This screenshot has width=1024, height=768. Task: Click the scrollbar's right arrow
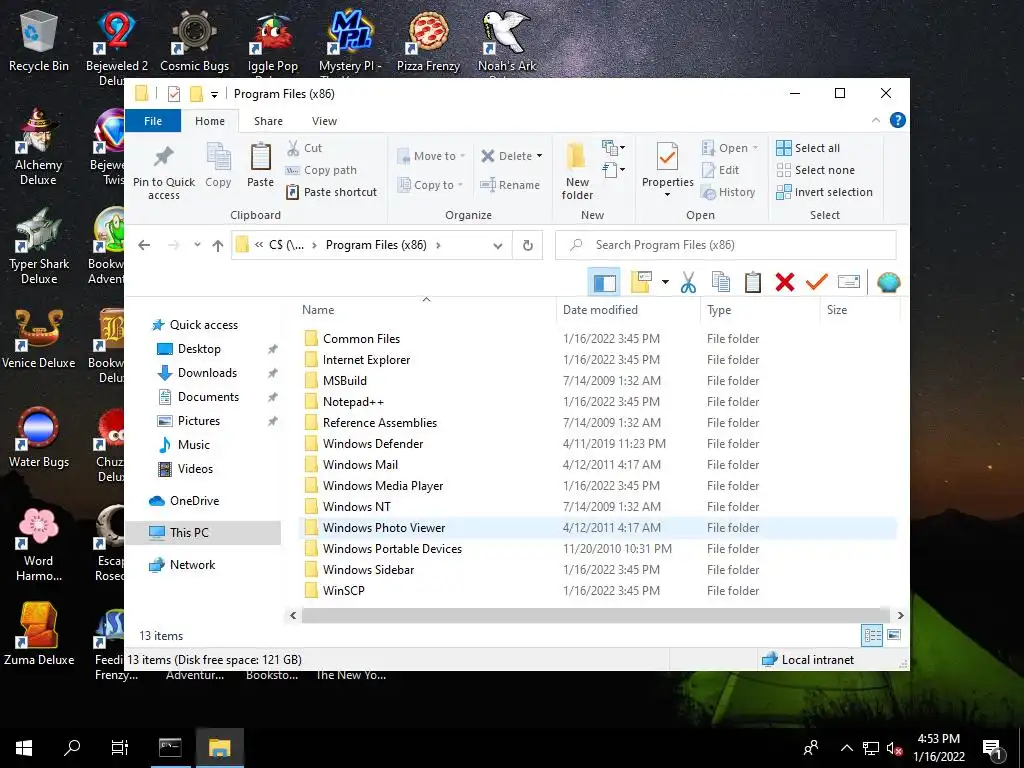[x=901, y=615]
